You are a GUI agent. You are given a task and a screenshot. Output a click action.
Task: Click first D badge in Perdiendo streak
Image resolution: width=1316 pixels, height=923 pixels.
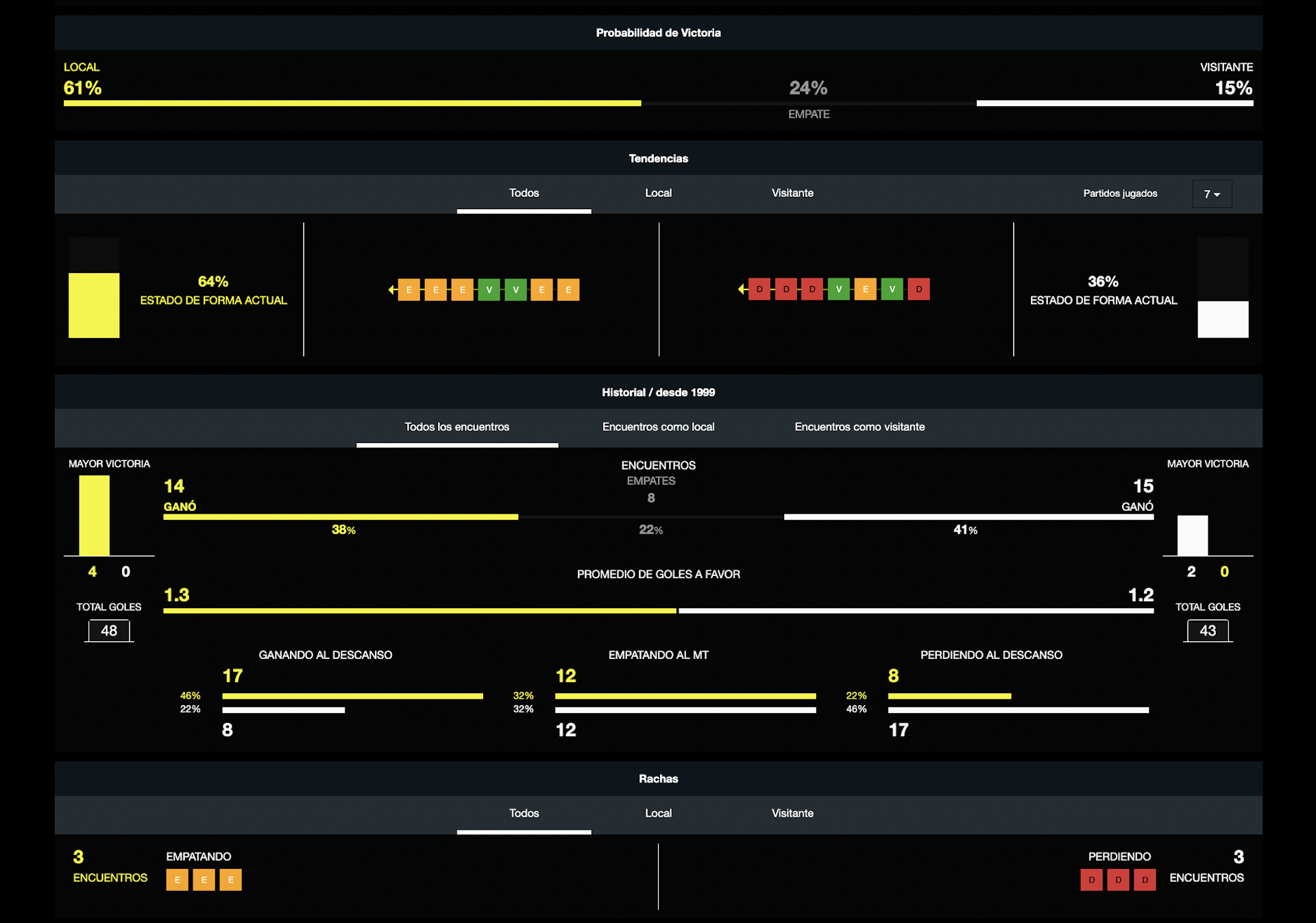[1092, 880]
